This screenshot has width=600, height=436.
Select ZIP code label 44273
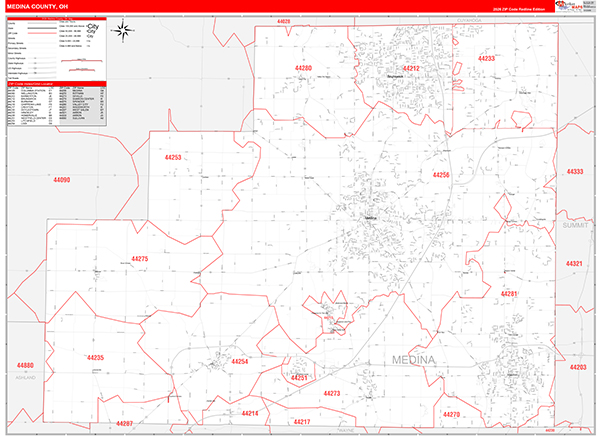tap(332, 393)
